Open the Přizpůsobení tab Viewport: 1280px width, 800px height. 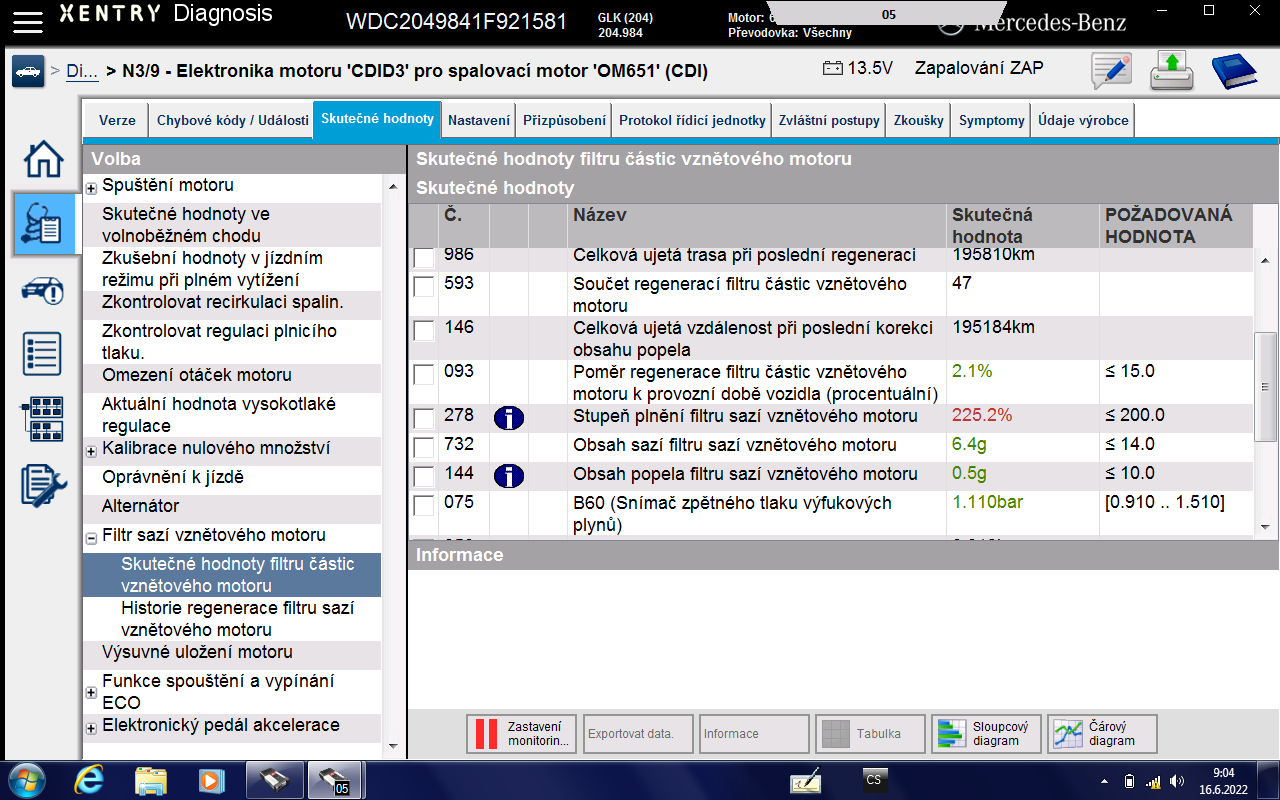click(564, 120)
